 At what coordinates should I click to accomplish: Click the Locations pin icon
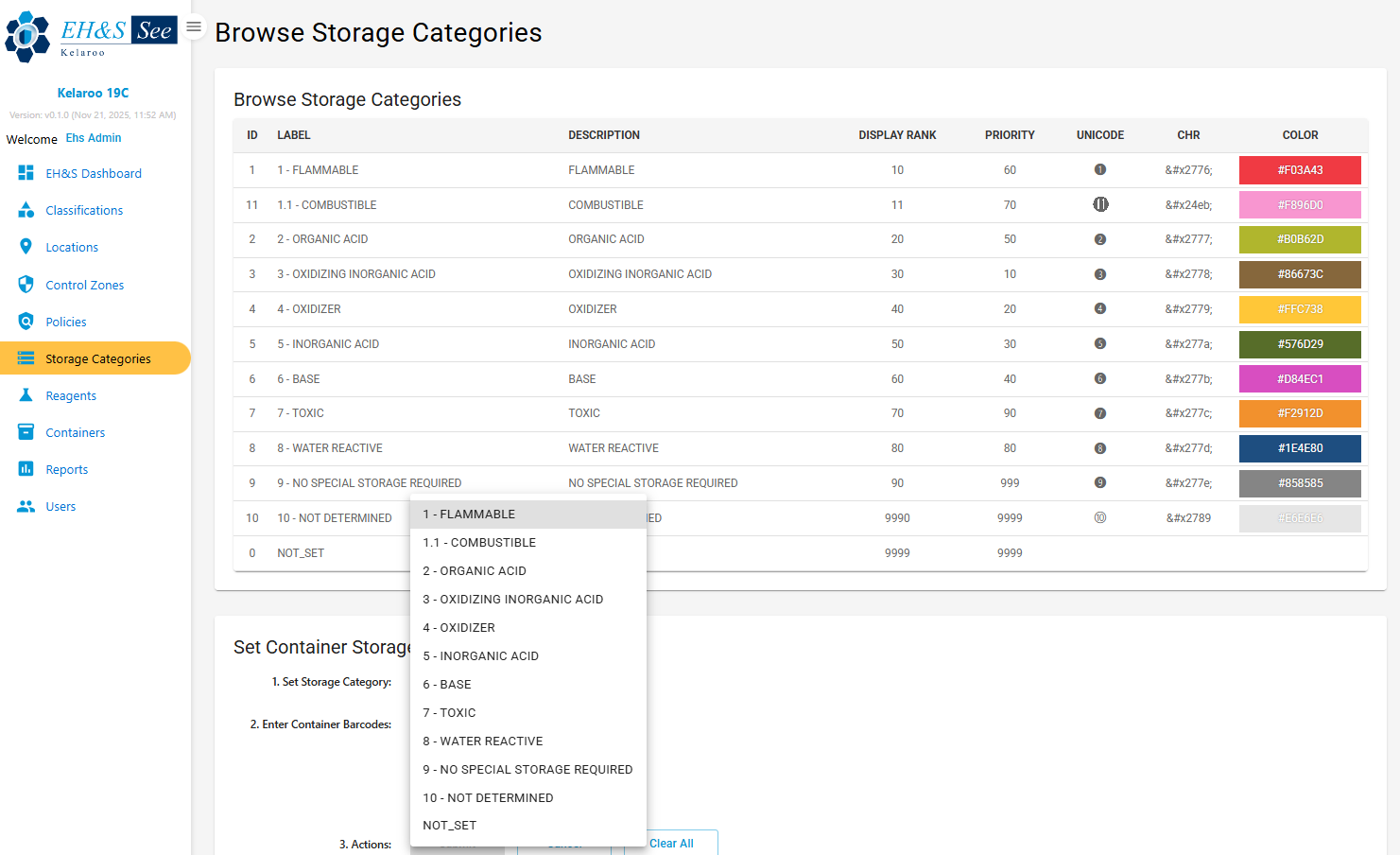click(x=26, y=247)
